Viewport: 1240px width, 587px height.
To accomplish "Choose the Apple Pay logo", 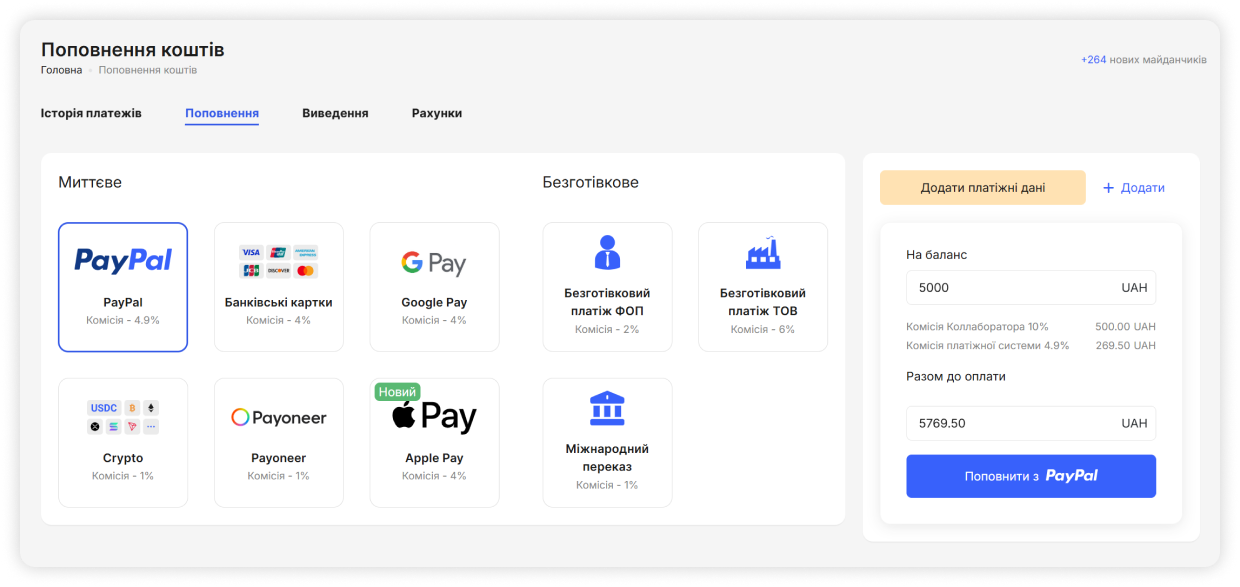I will (434, 416).
